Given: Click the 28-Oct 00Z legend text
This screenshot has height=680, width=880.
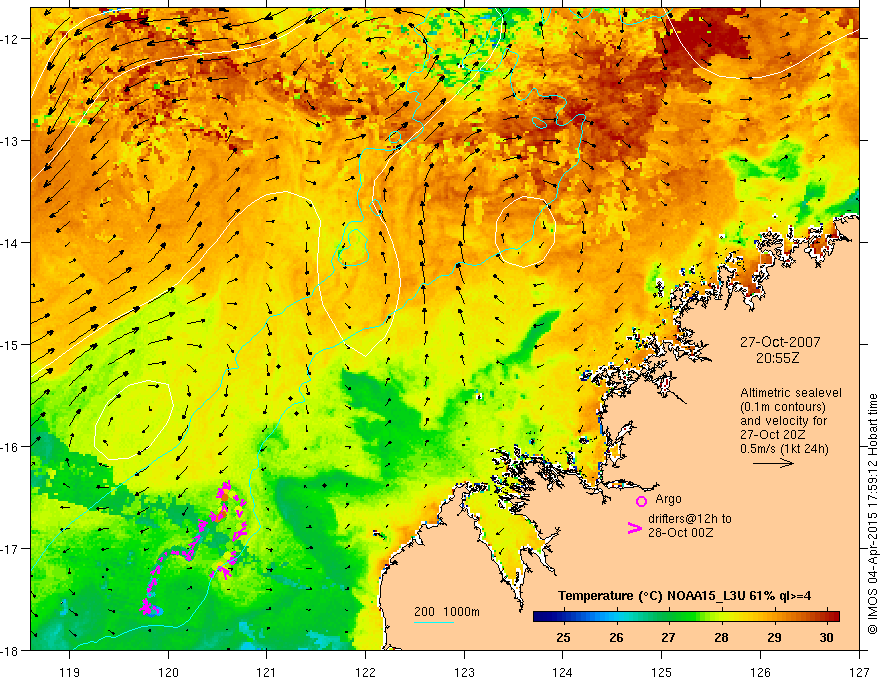Looking at the screenshot, I should pos(680,532).
